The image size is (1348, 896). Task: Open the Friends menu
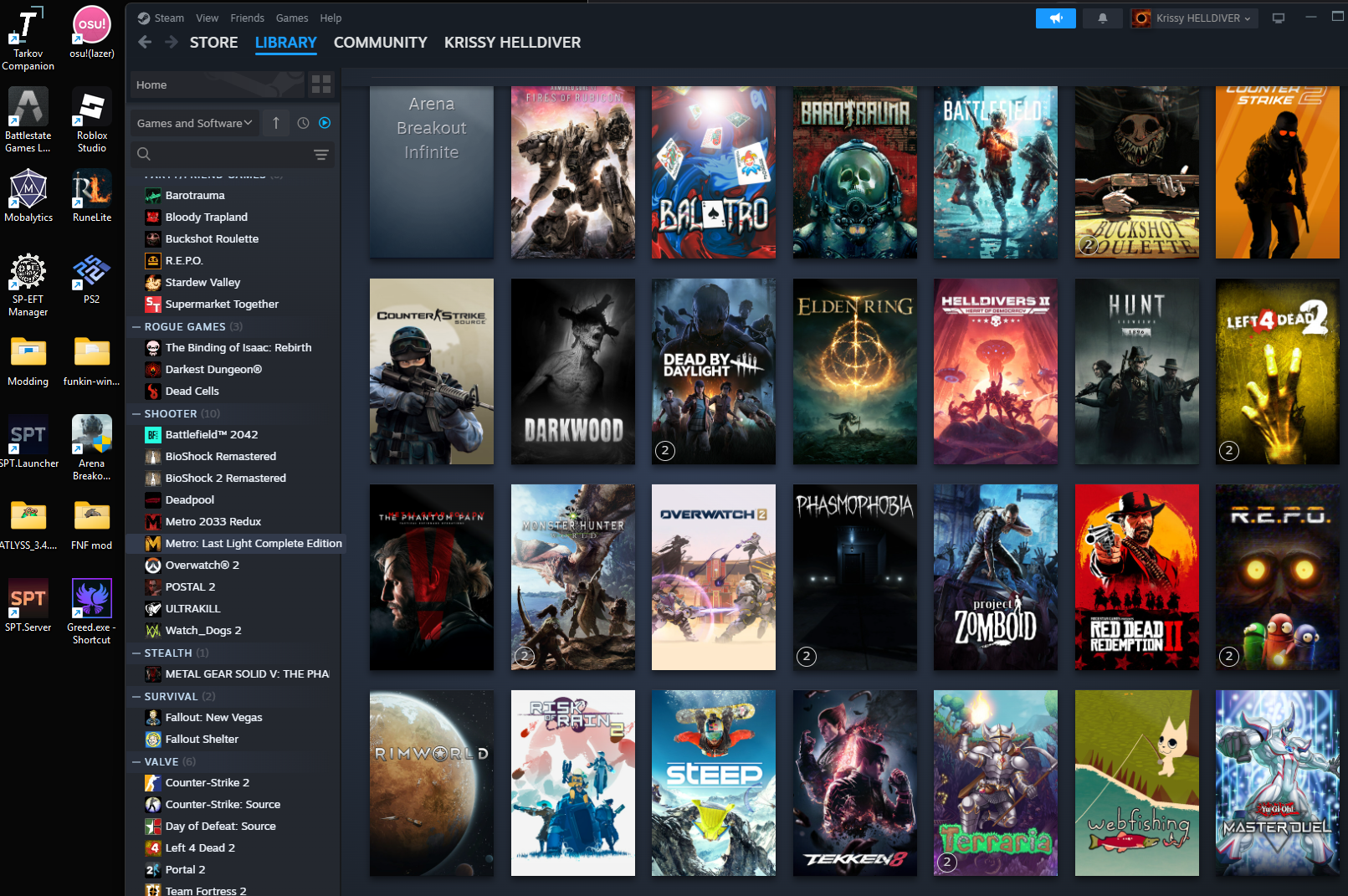tap(247, 18)
